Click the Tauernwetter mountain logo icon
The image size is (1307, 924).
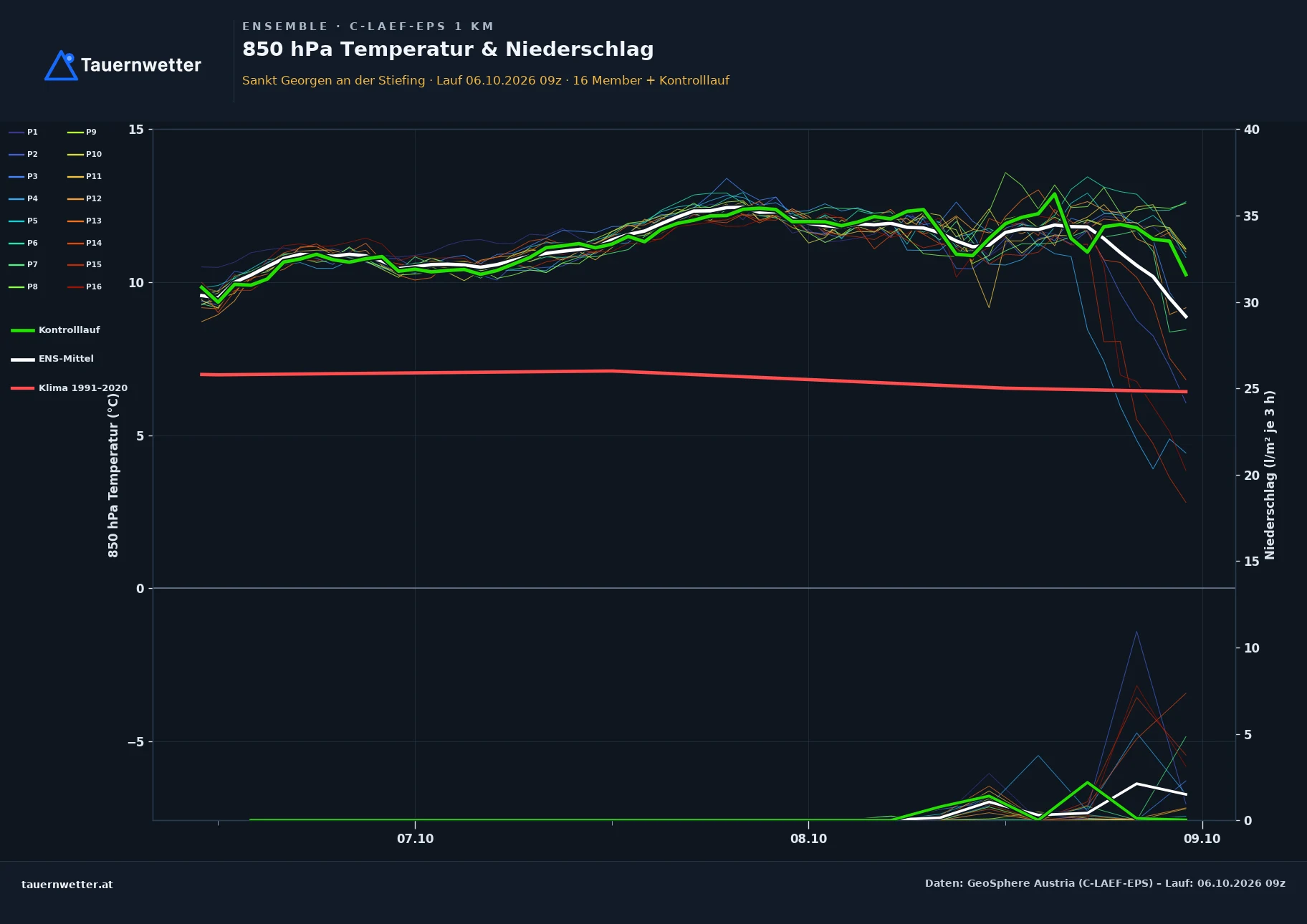tap(61, 65)
